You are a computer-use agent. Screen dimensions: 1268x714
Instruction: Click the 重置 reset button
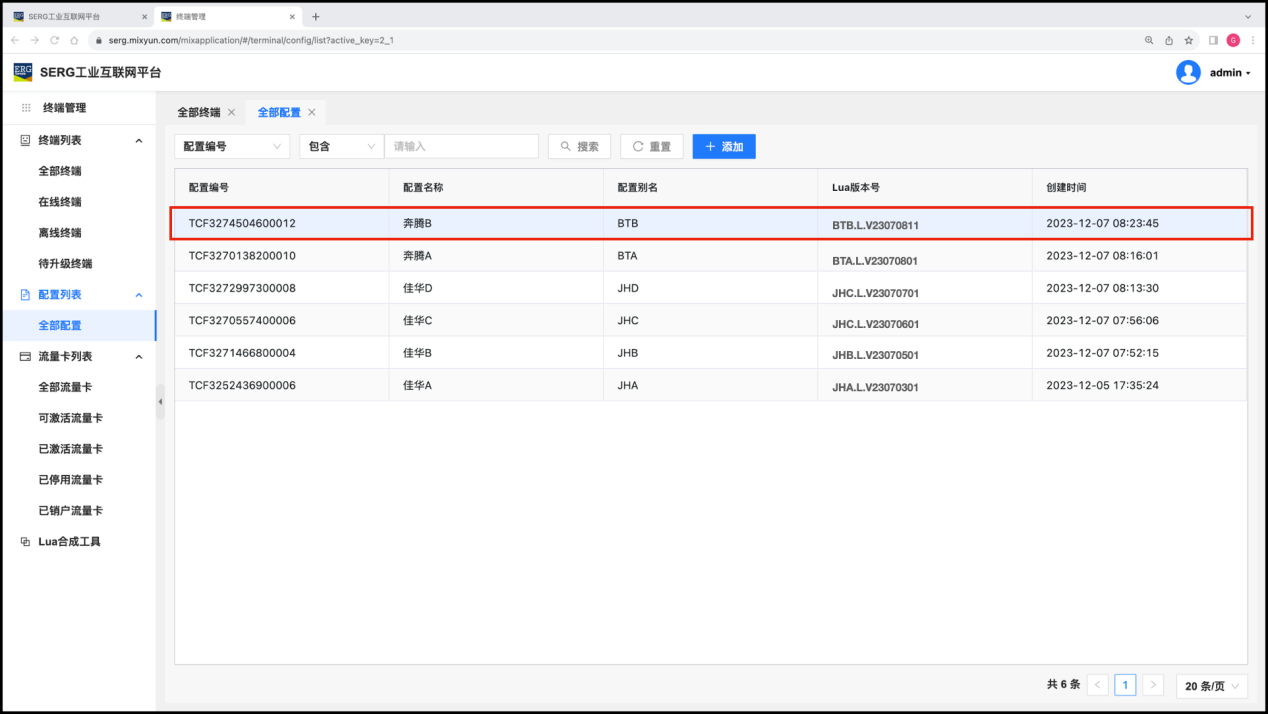click(651, 146)
